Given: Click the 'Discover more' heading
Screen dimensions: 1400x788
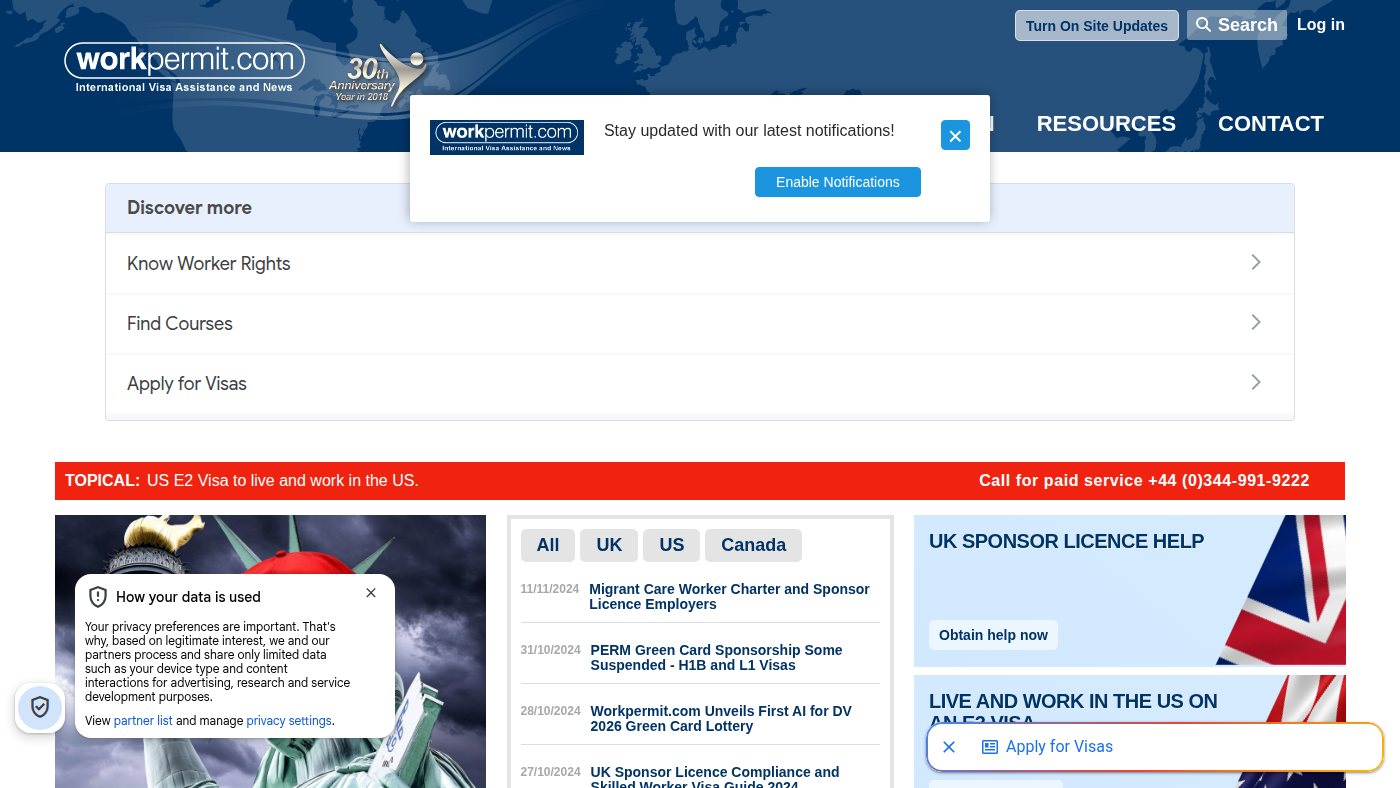Looking at the screenshot, I should click(x=189, y=208).
